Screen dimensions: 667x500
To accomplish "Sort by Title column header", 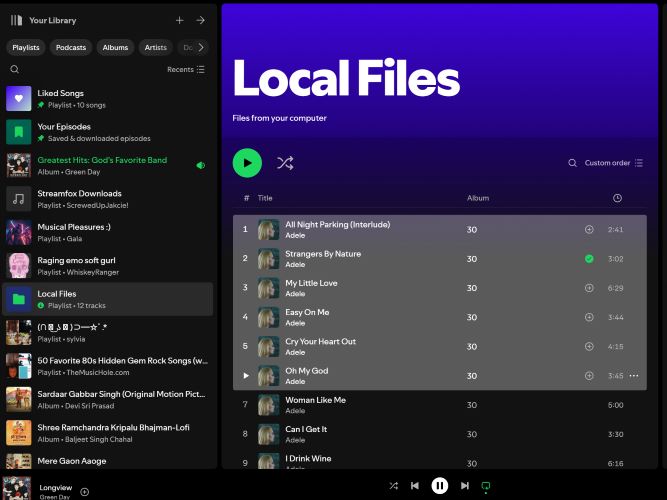I will 265,198.
